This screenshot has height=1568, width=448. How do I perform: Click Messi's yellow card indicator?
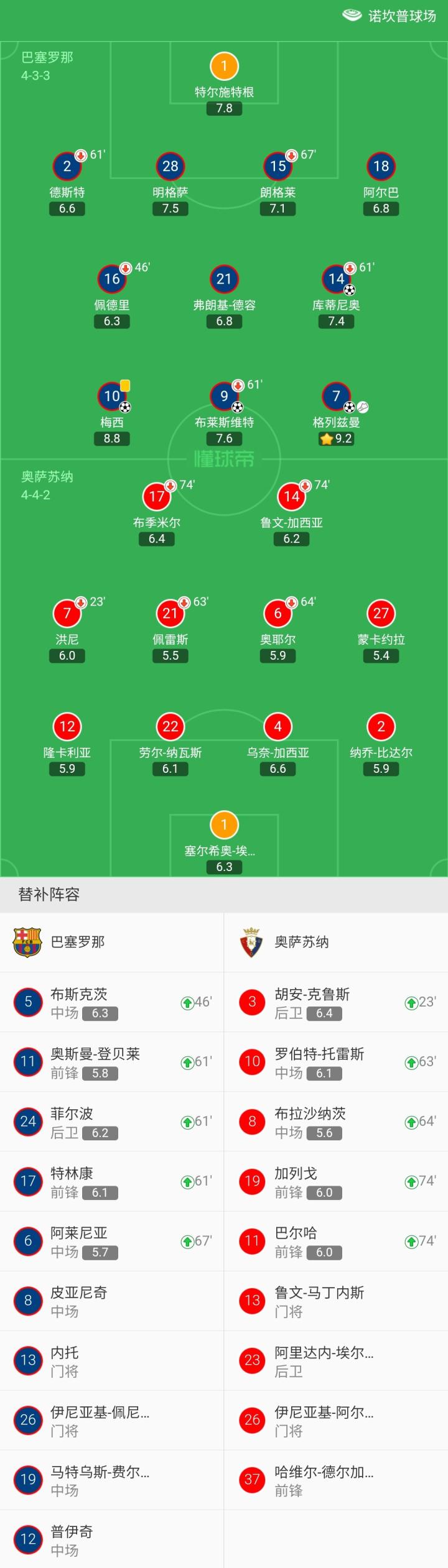(x=125, y=385)
